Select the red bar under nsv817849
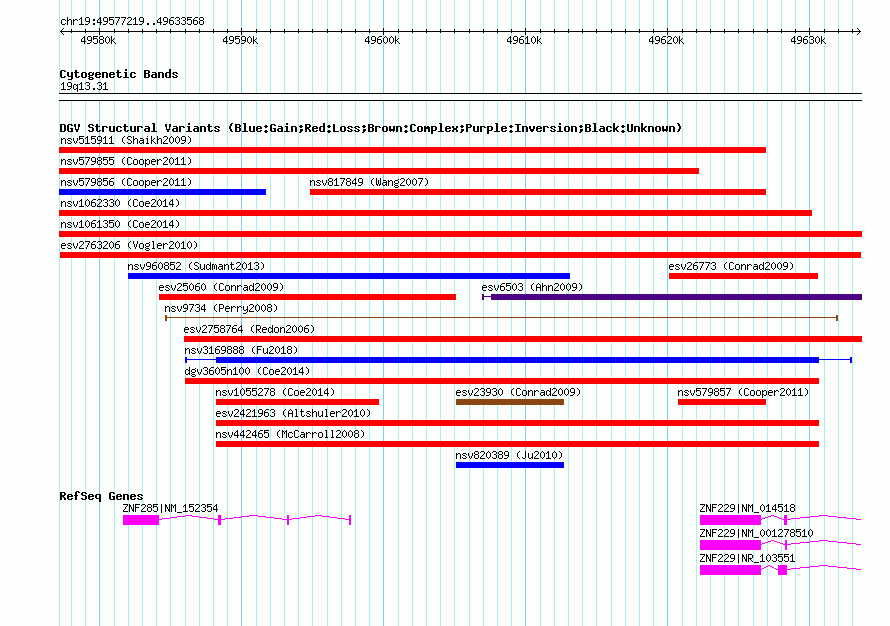The image size is (890, 626). tap(538, 192)
